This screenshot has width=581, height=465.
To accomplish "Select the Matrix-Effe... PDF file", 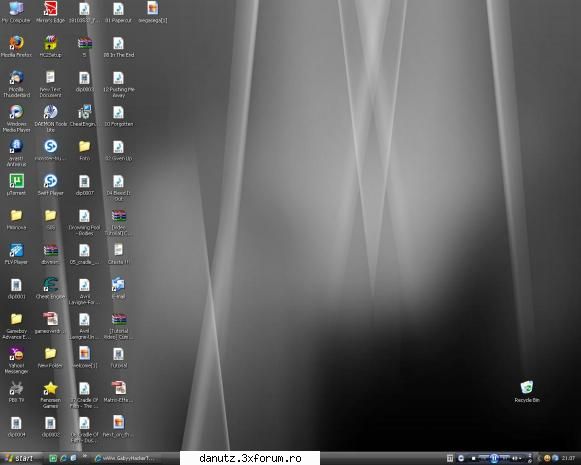I will (x=118, y=391).
